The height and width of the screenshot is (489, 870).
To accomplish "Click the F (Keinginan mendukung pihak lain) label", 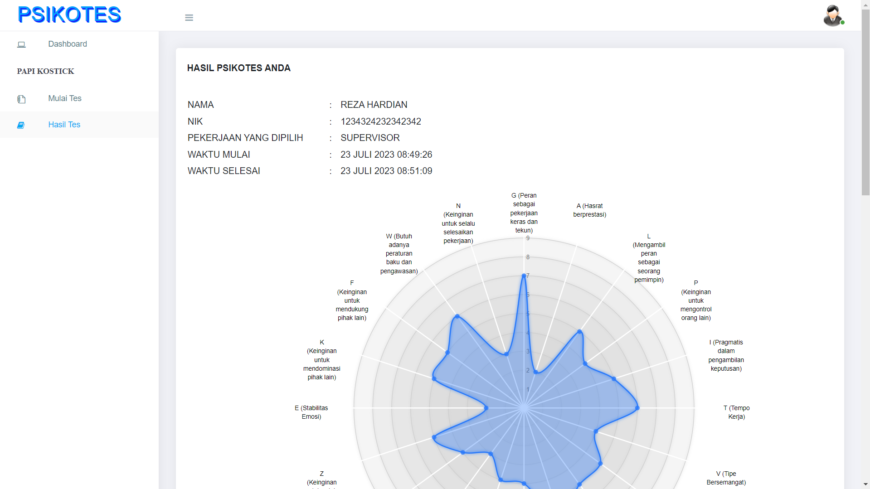I will point(352,300).
